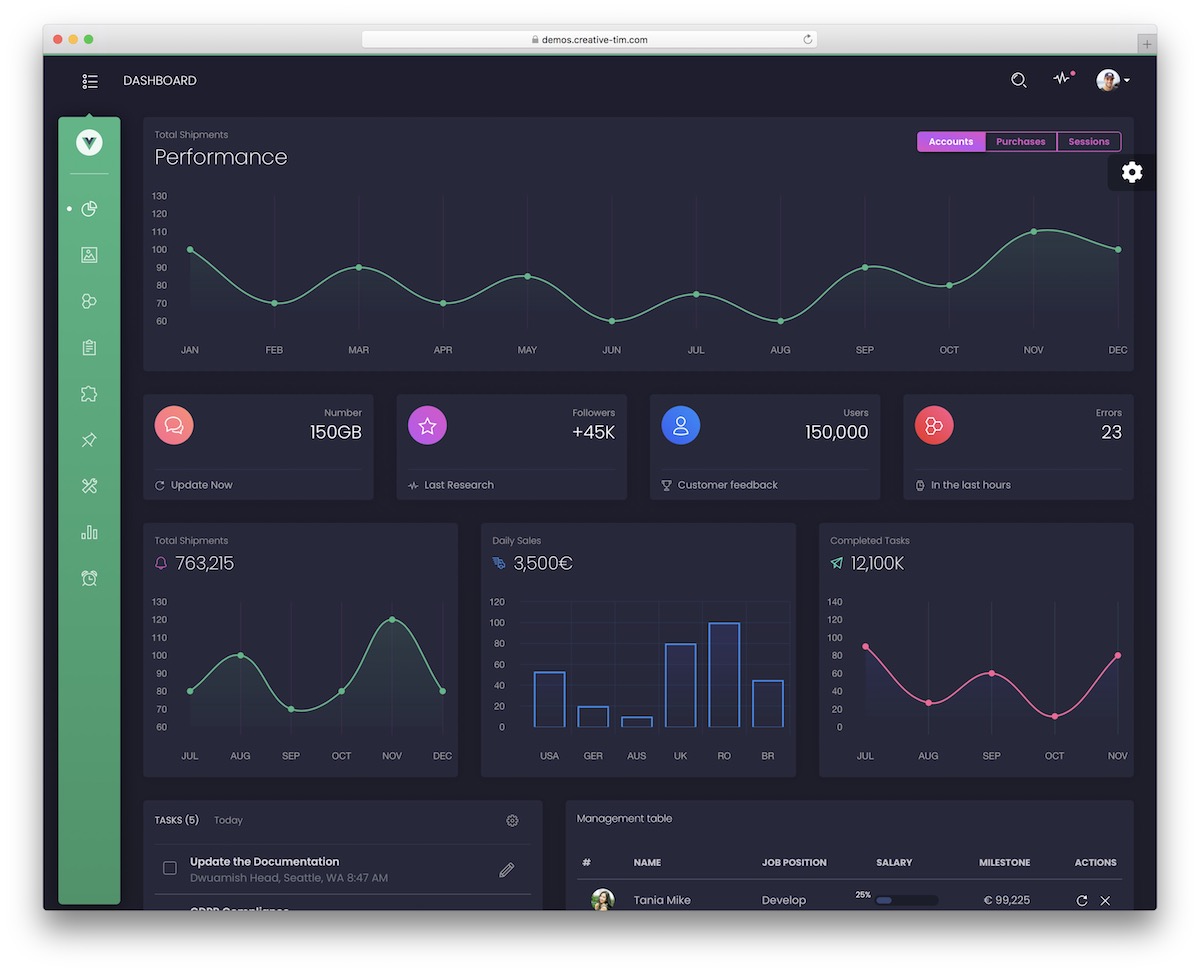Select the Purchases tab
This screenshot has width=1200, height=972.
(x=1021, y=142)
